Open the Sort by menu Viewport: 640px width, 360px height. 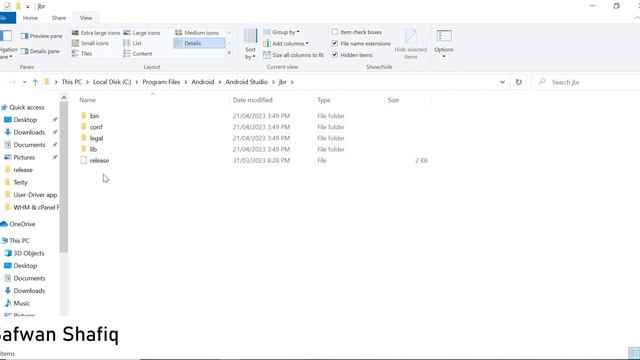click(250, 44)
